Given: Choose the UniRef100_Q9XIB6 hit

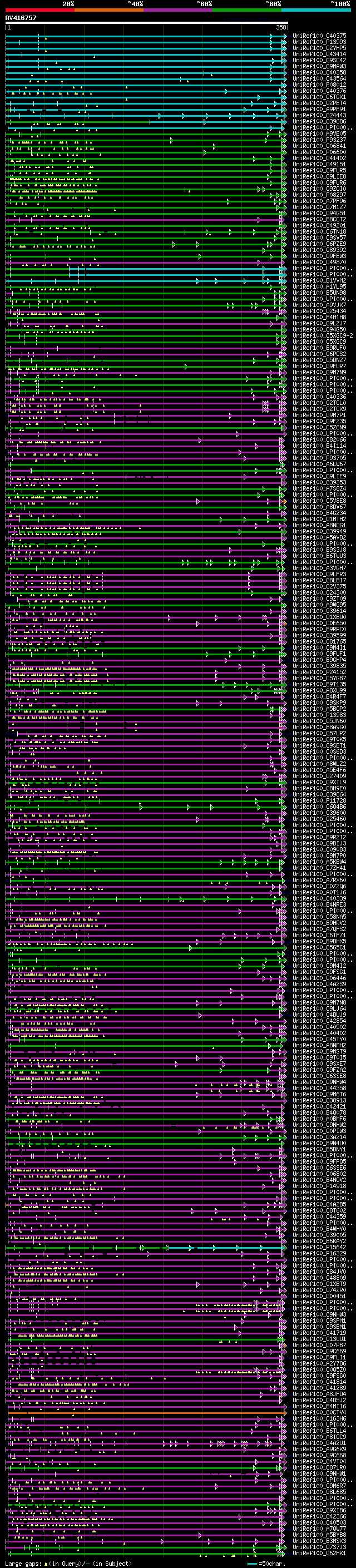Looking at the screenshot, I should [319, 1511].
